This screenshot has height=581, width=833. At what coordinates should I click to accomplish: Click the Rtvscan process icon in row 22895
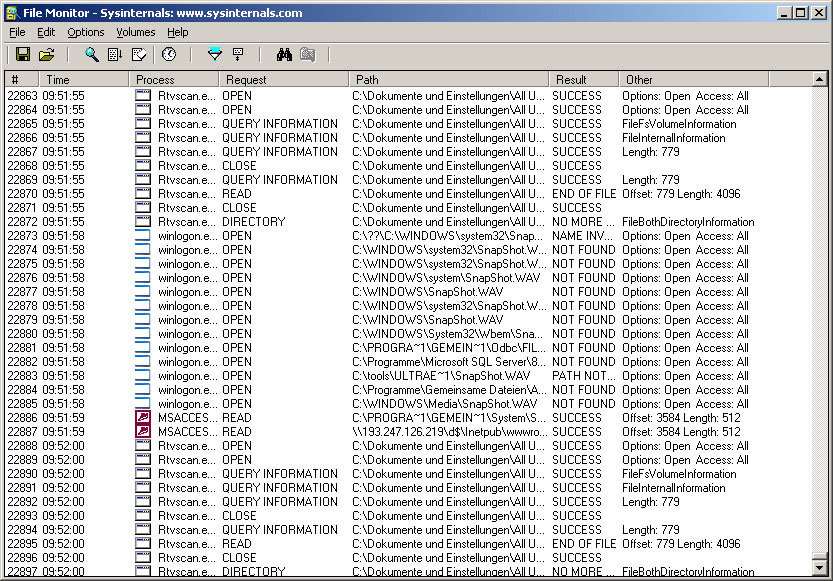tap(143, 544)
